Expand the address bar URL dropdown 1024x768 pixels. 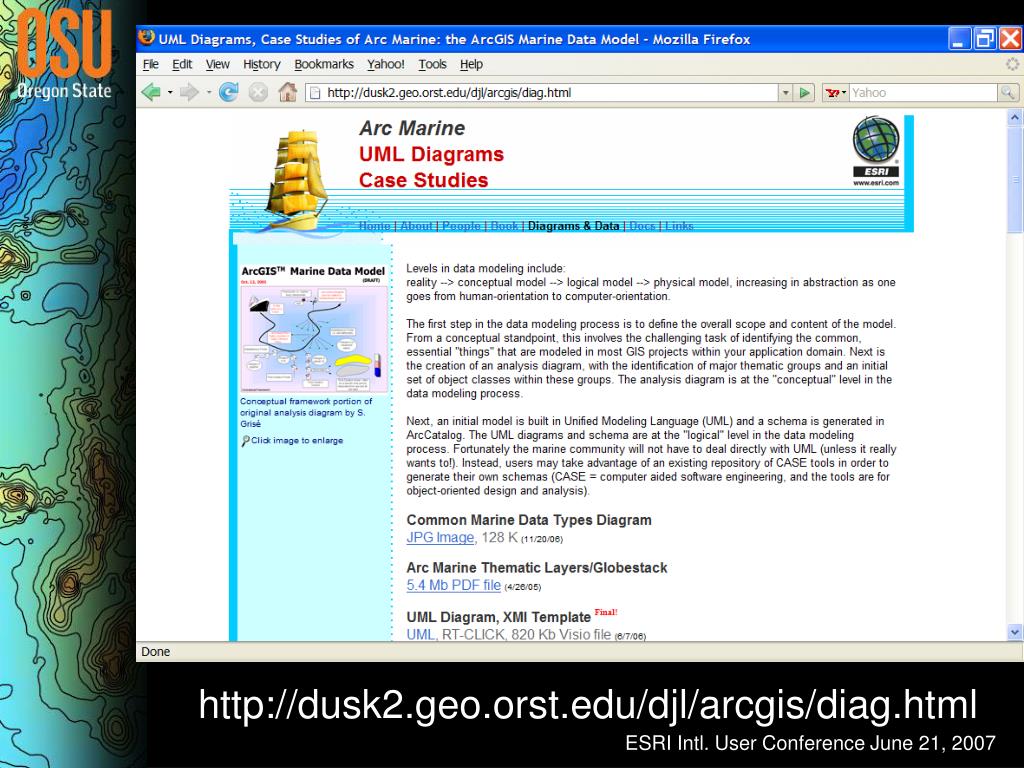click(786, 93)
